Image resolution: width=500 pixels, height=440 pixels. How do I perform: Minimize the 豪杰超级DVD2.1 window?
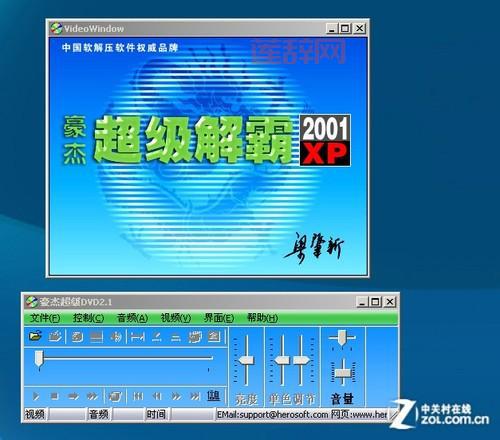click(x=362, y=302)
